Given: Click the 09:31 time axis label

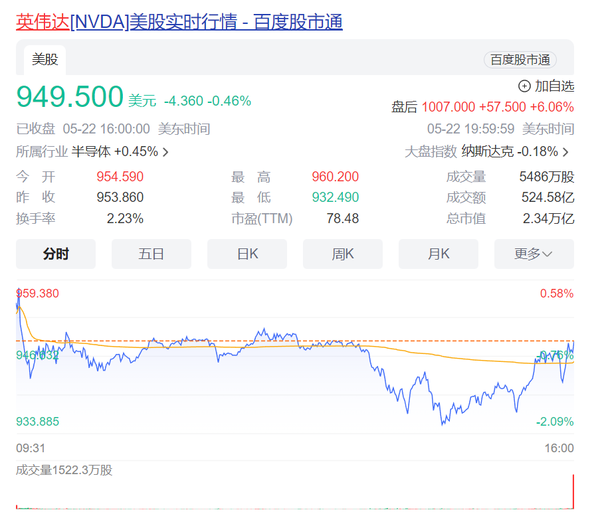Looking at the screenshot, I should (31, 448).
